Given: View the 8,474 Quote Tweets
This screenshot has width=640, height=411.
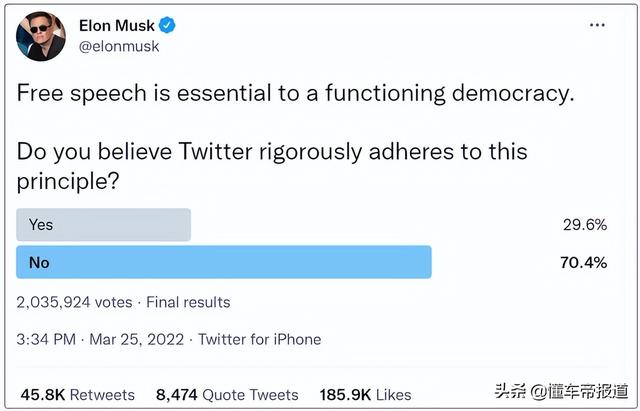Looking at the screenshot, I should point(227,394).
